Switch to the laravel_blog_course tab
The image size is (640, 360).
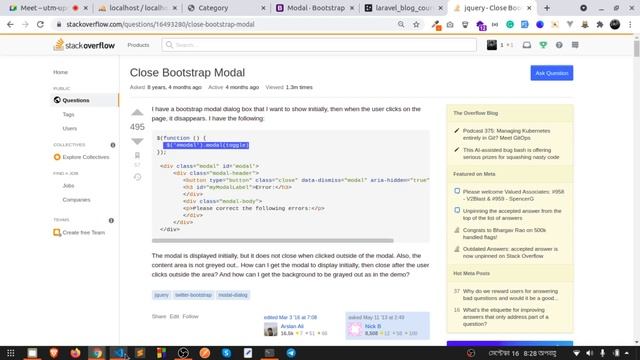point(403,8)
